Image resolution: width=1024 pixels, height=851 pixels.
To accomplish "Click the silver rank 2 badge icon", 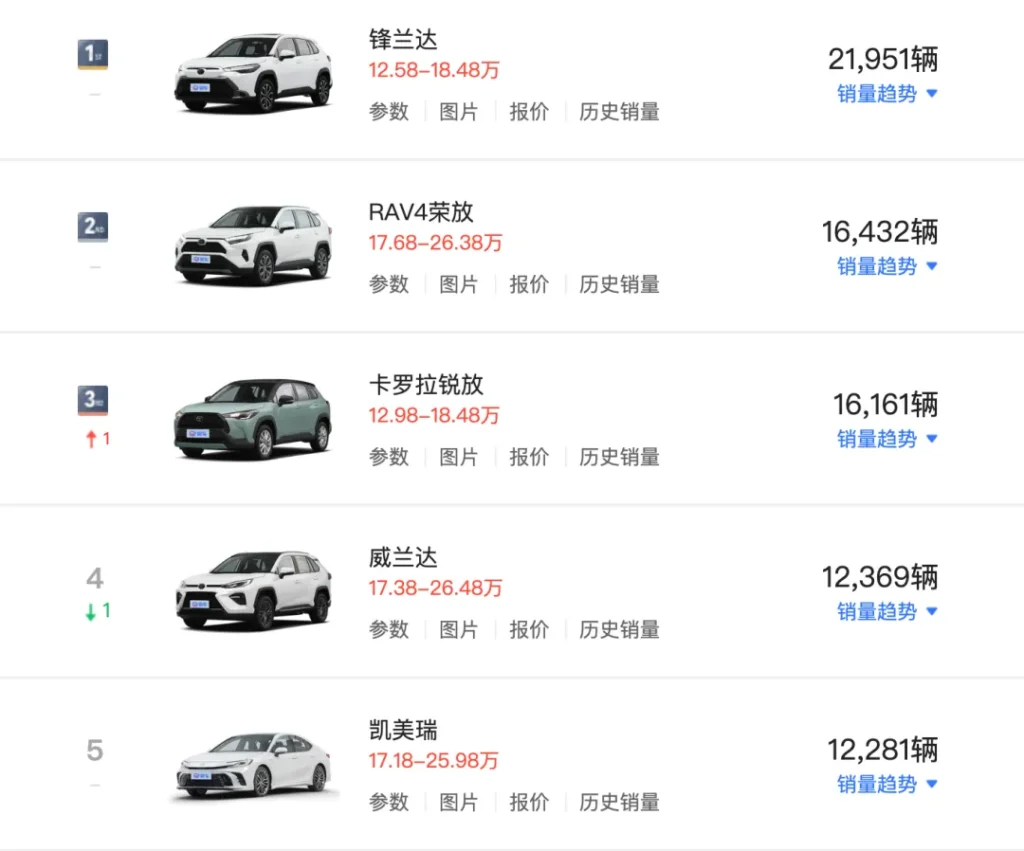I will 93,227.
